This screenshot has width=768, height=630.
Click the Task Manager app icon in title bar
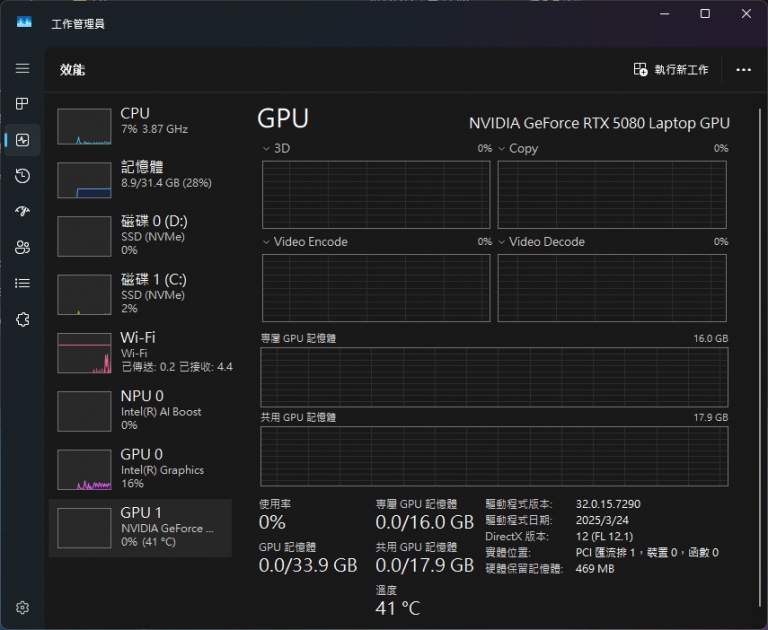pos(24,22)
